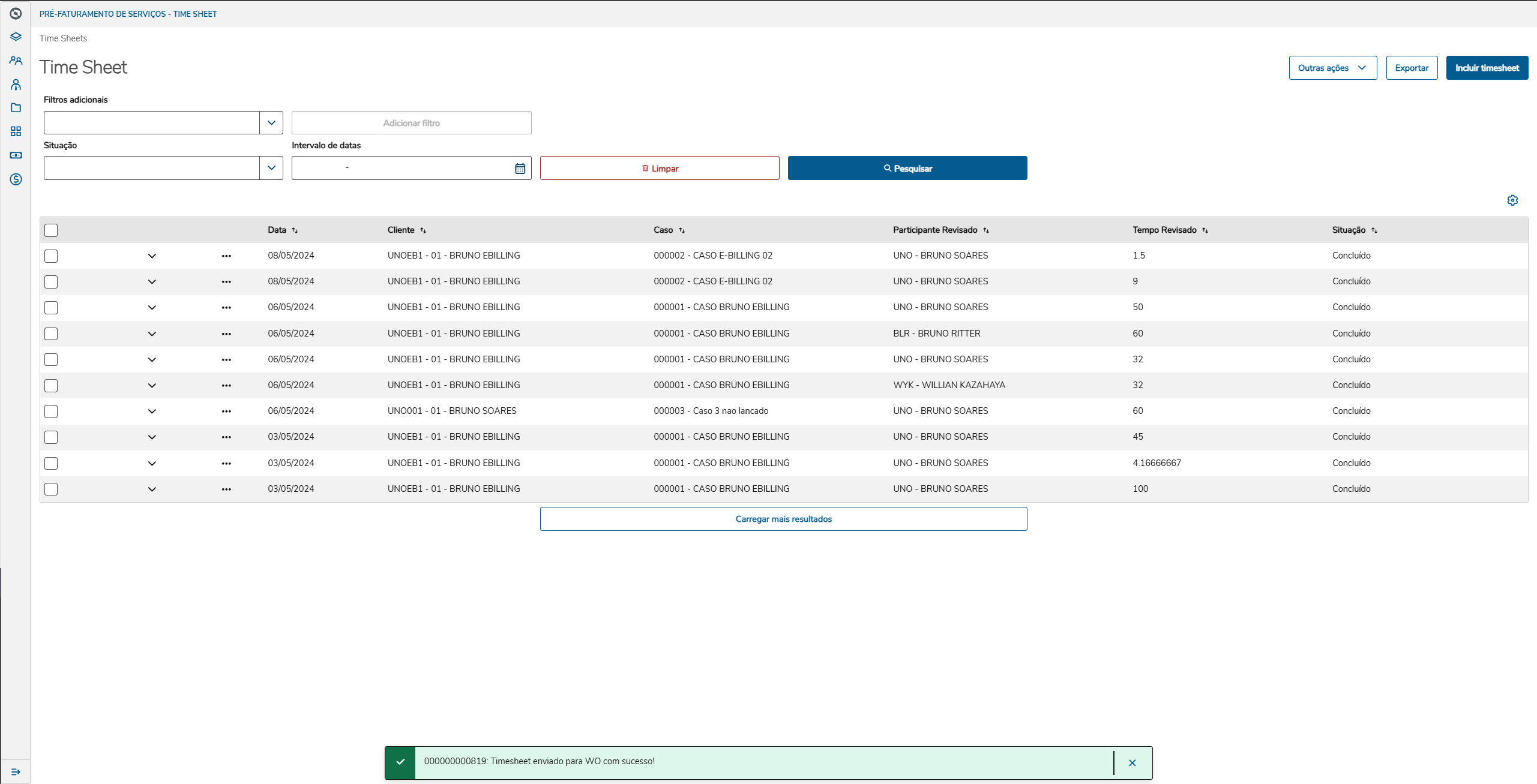The image size is (1537, 784).
Task: Open the folder icon in sidebar
Action: pos(16,108)
